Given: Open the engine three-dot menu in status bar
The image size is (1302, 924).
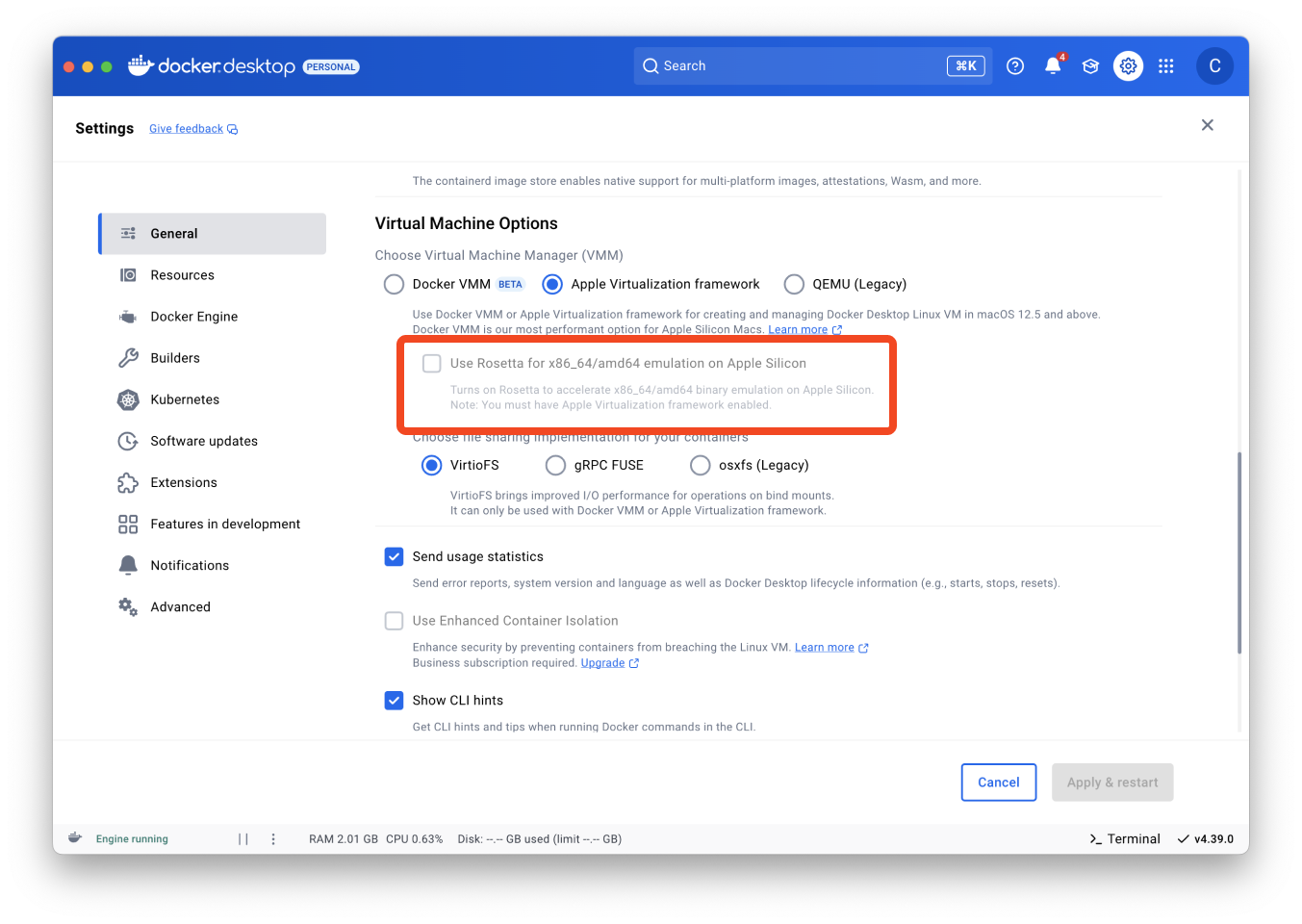Looking at the screenshot, I should tap(273, 839).
